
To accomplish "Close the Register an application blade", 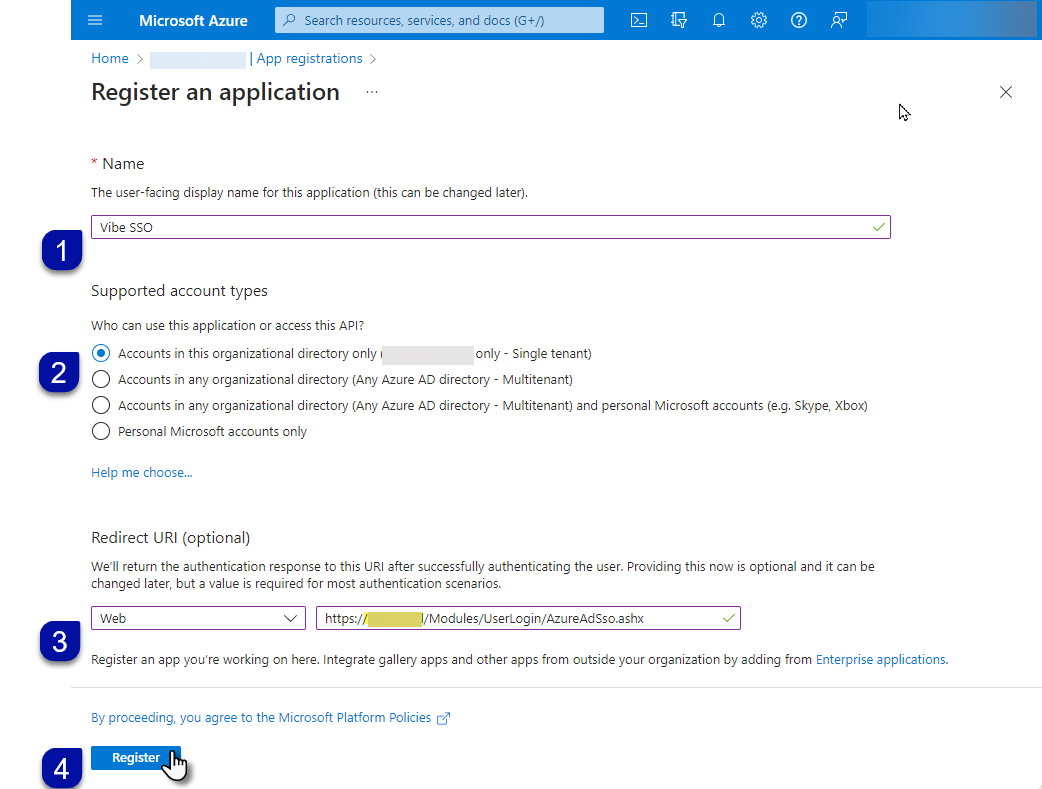I will click(1005, 92).
